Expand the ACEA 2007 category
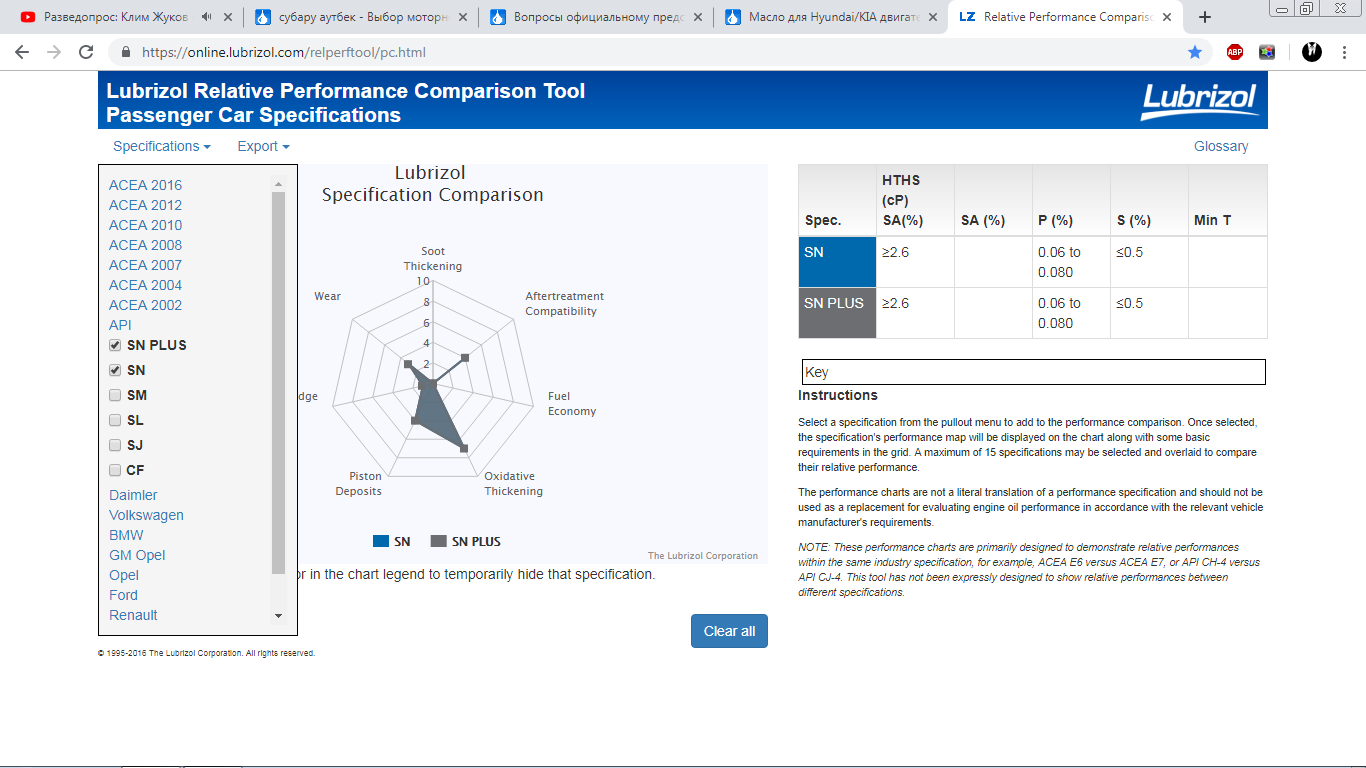The height and width of the screenshot is (768, 1366). pyautogui.click(x=146, y=265)
